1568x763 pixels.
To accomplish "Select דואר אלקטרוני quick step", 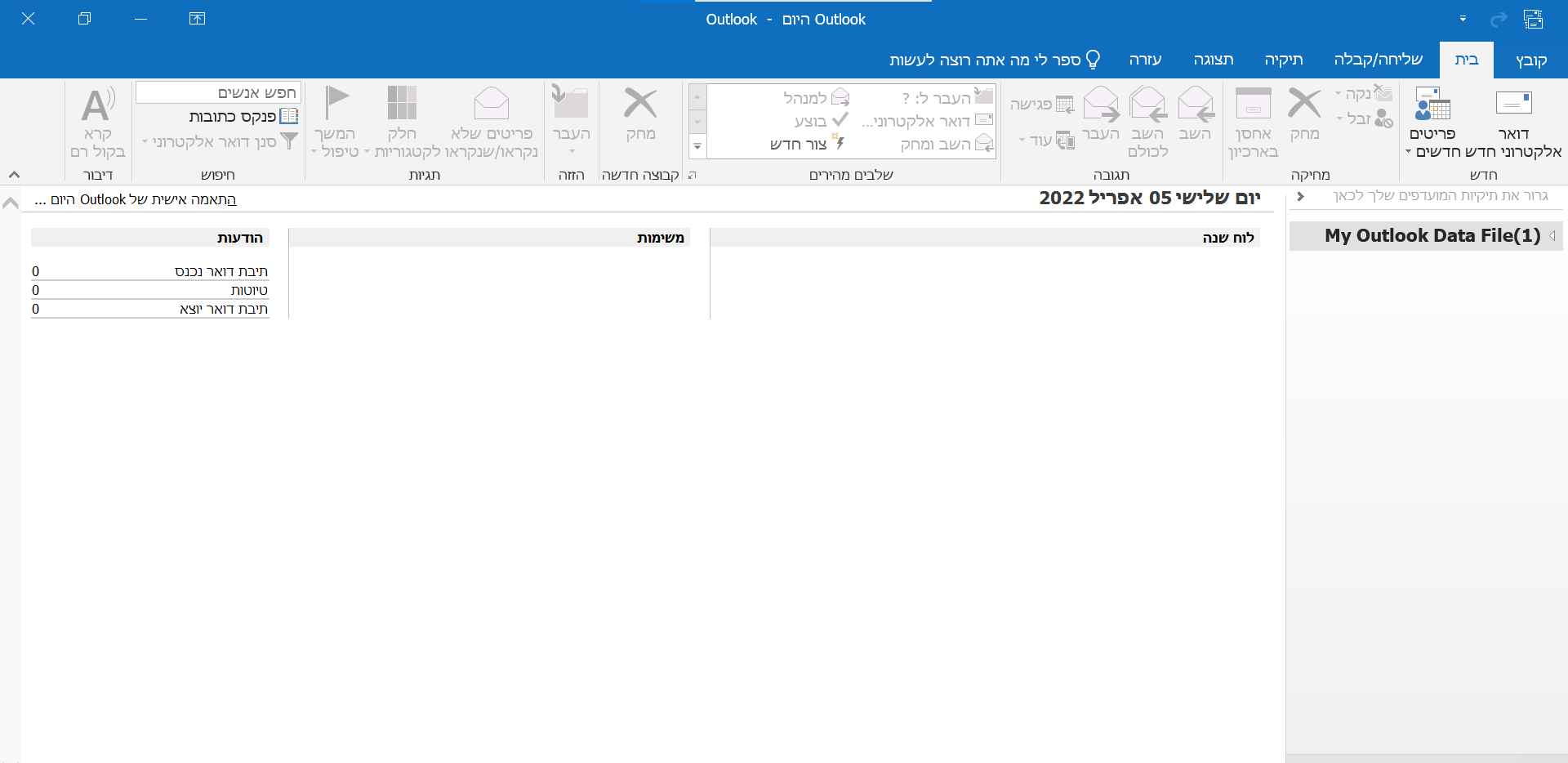I will click(928, 121).
